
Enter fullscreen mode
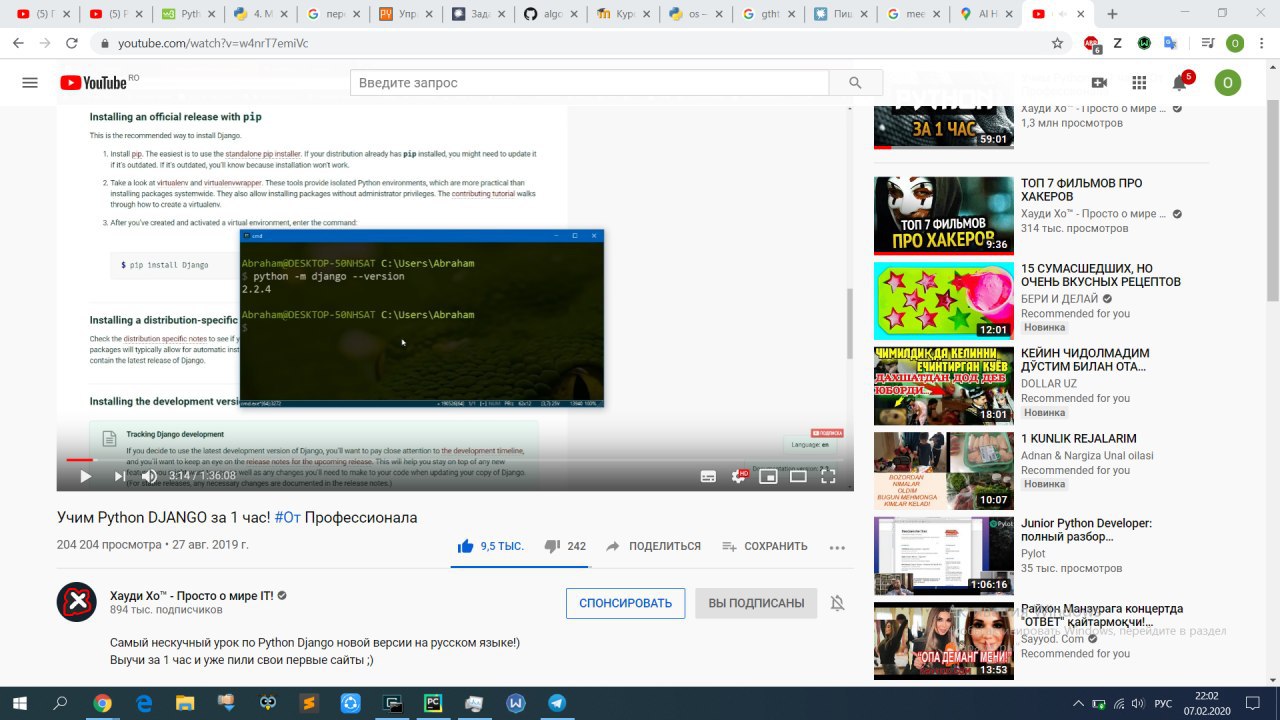click(x=828, y=477)
